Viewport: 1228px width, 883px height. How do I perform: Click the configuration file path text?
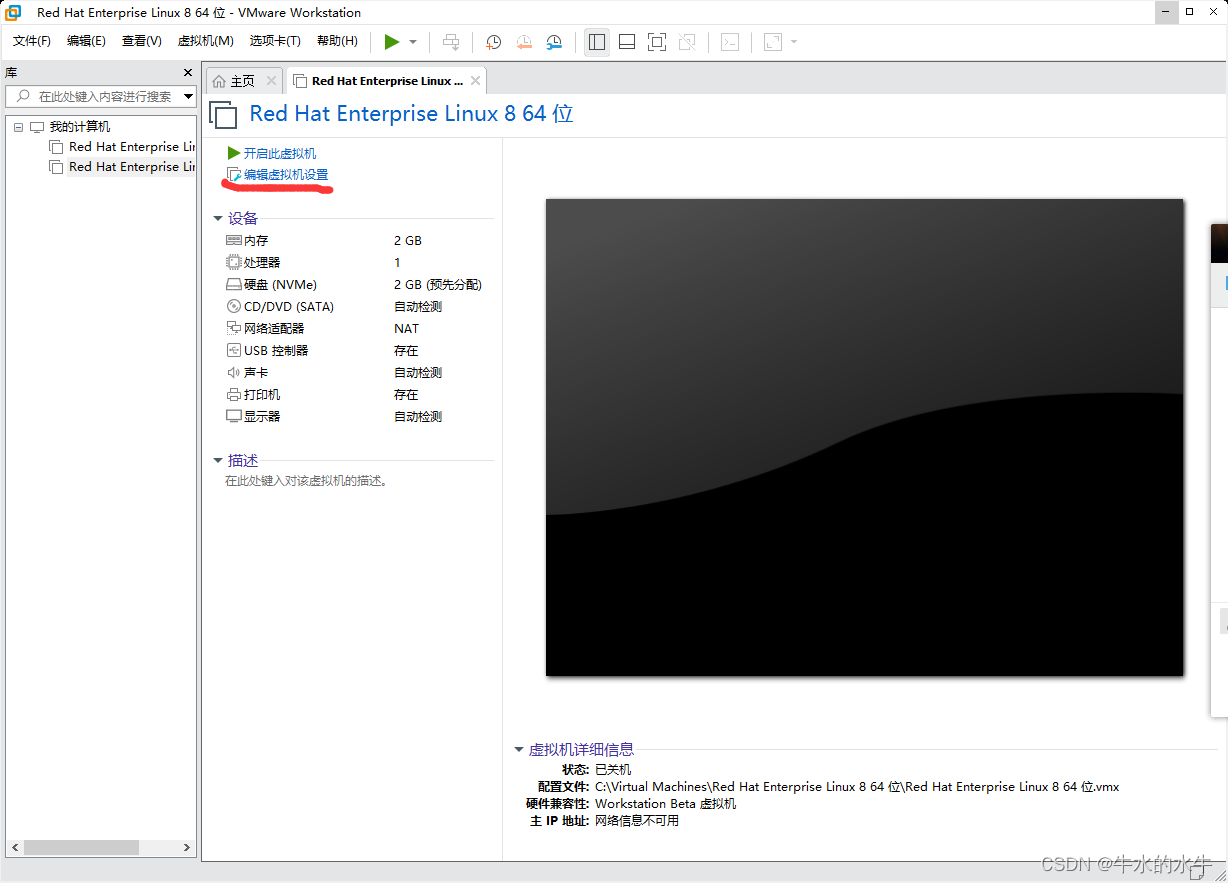pyautogui.click(x=857, y=787)
